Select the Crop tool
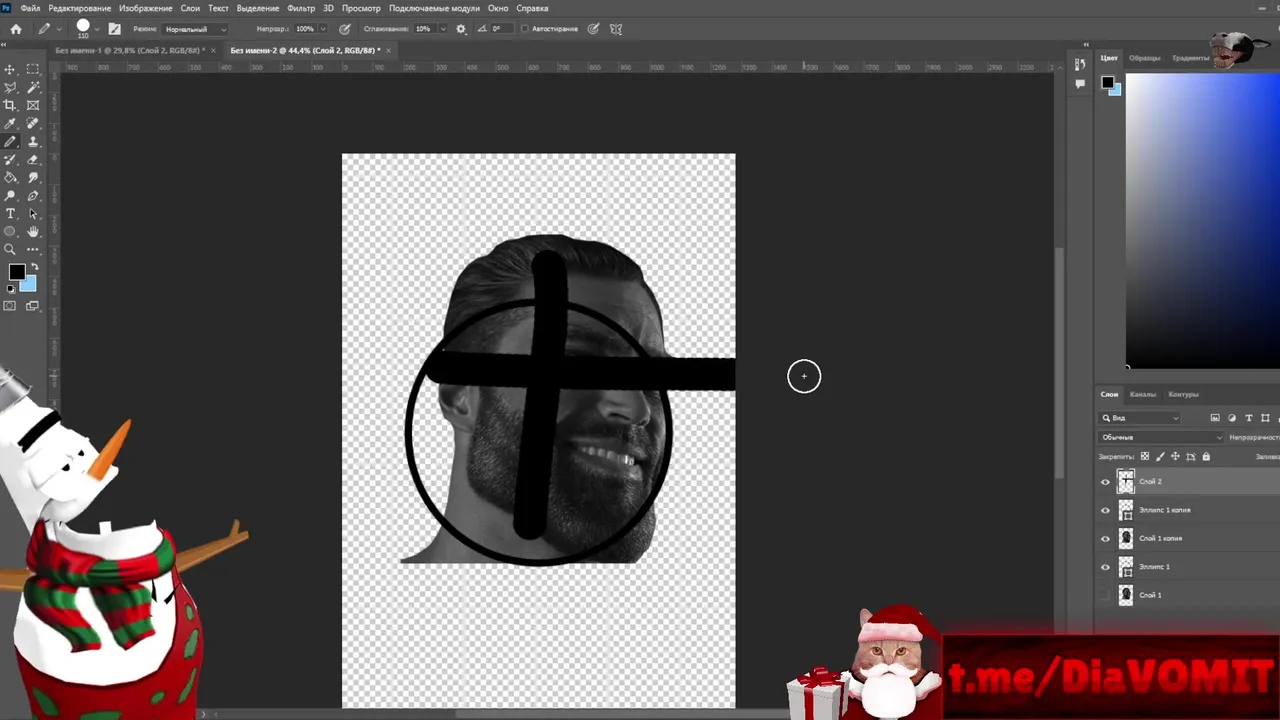This screenshot has height=720, width=1280. 10,105
